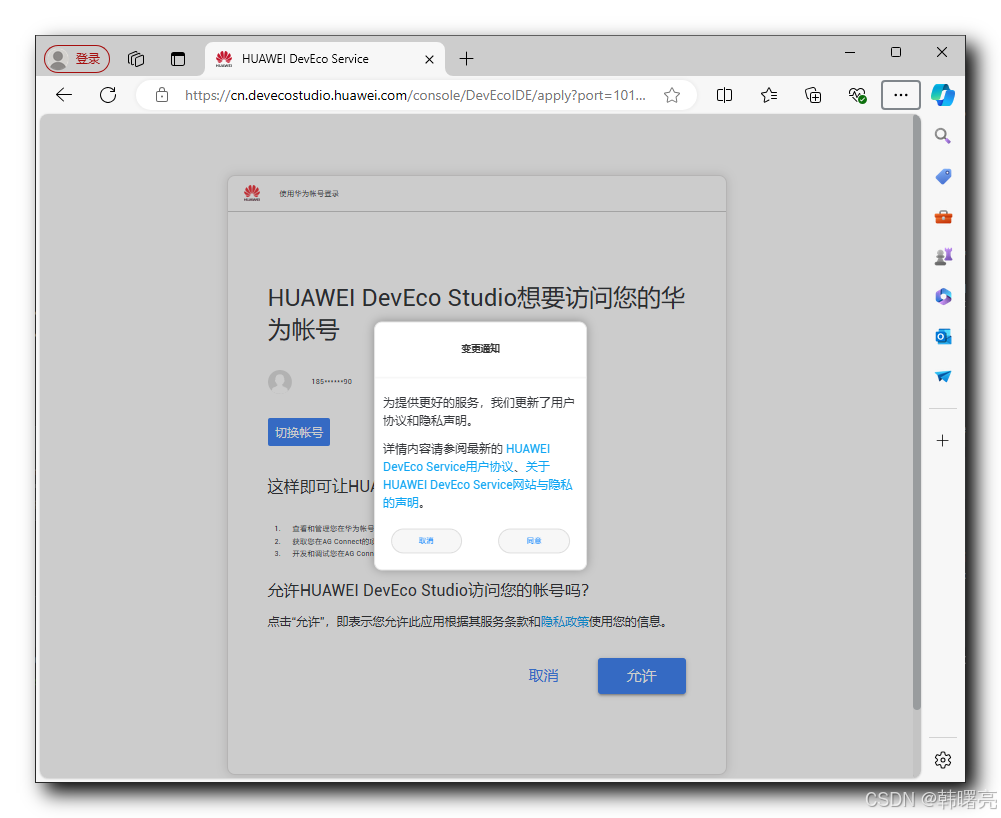Open Microsoft 365 sidebar icon
The height and width of the screenshot is (818, 1001).
click(x=943, y=296)
